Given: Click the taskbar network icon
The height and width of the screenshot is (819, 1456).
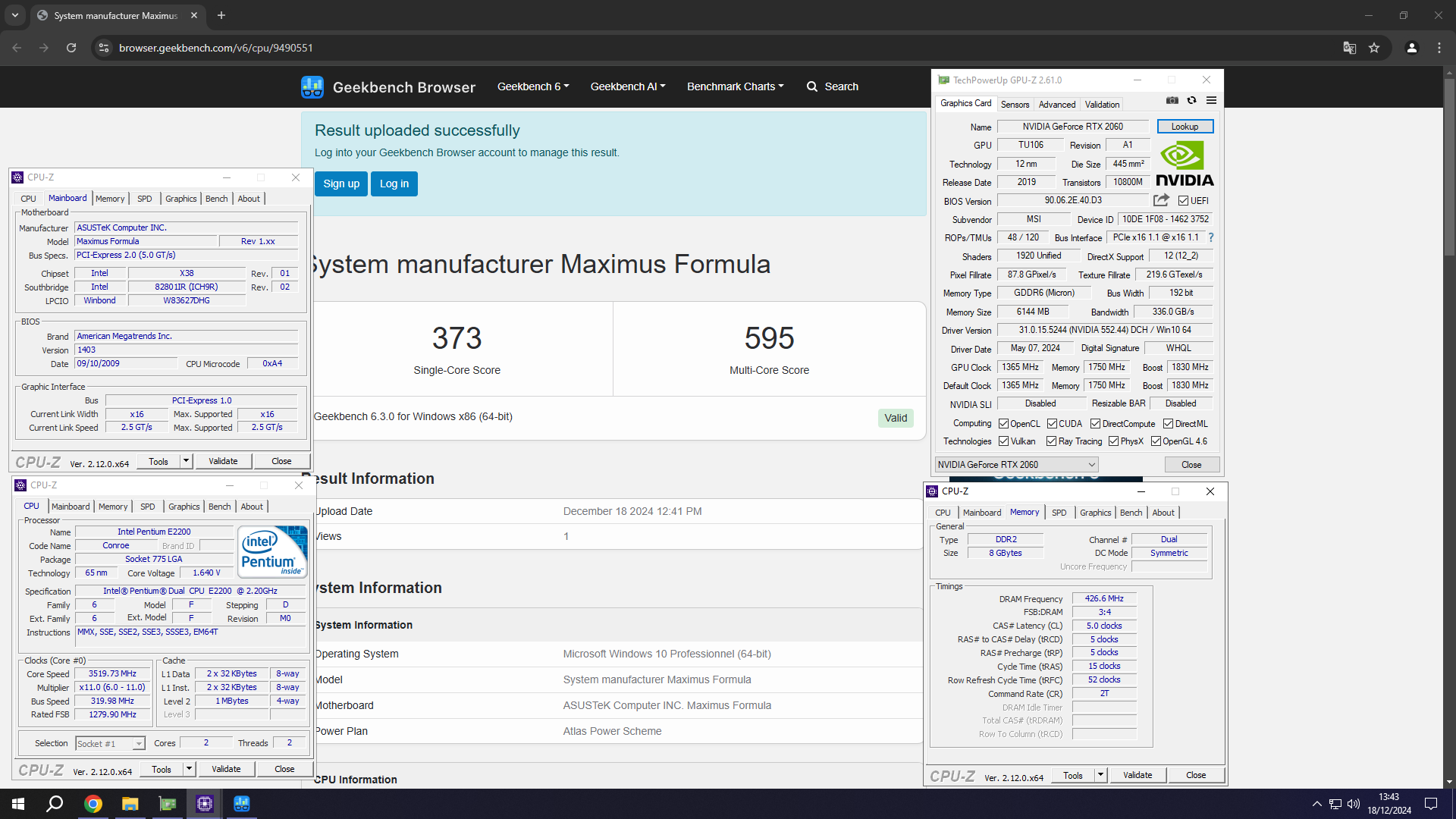Looking at the screenshot, I should (1335, 804).
